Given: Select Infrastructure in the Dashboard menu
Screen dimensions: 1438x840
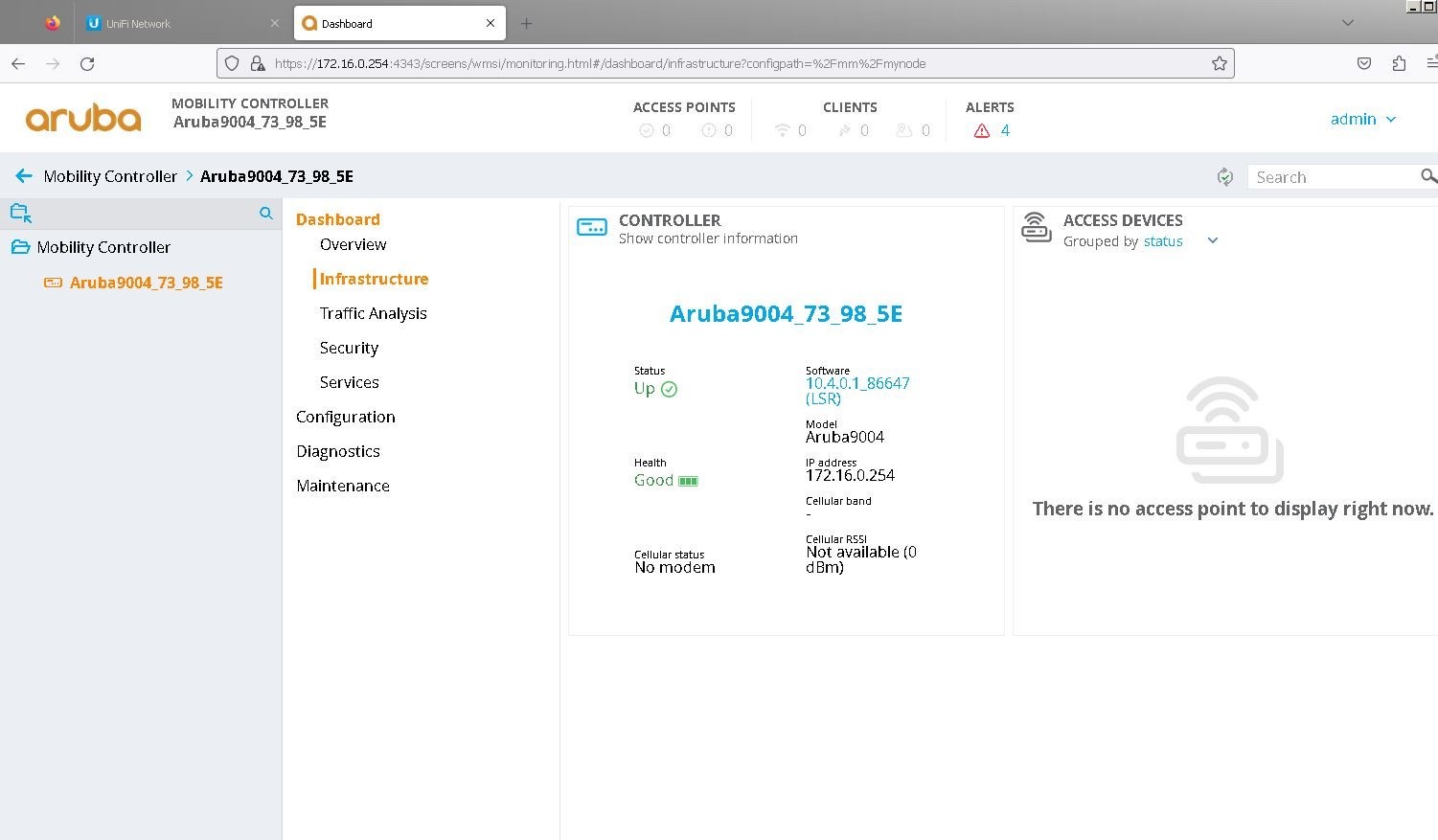Looking at the screenshot, I should pyautogui.click(x=374, y=279).
